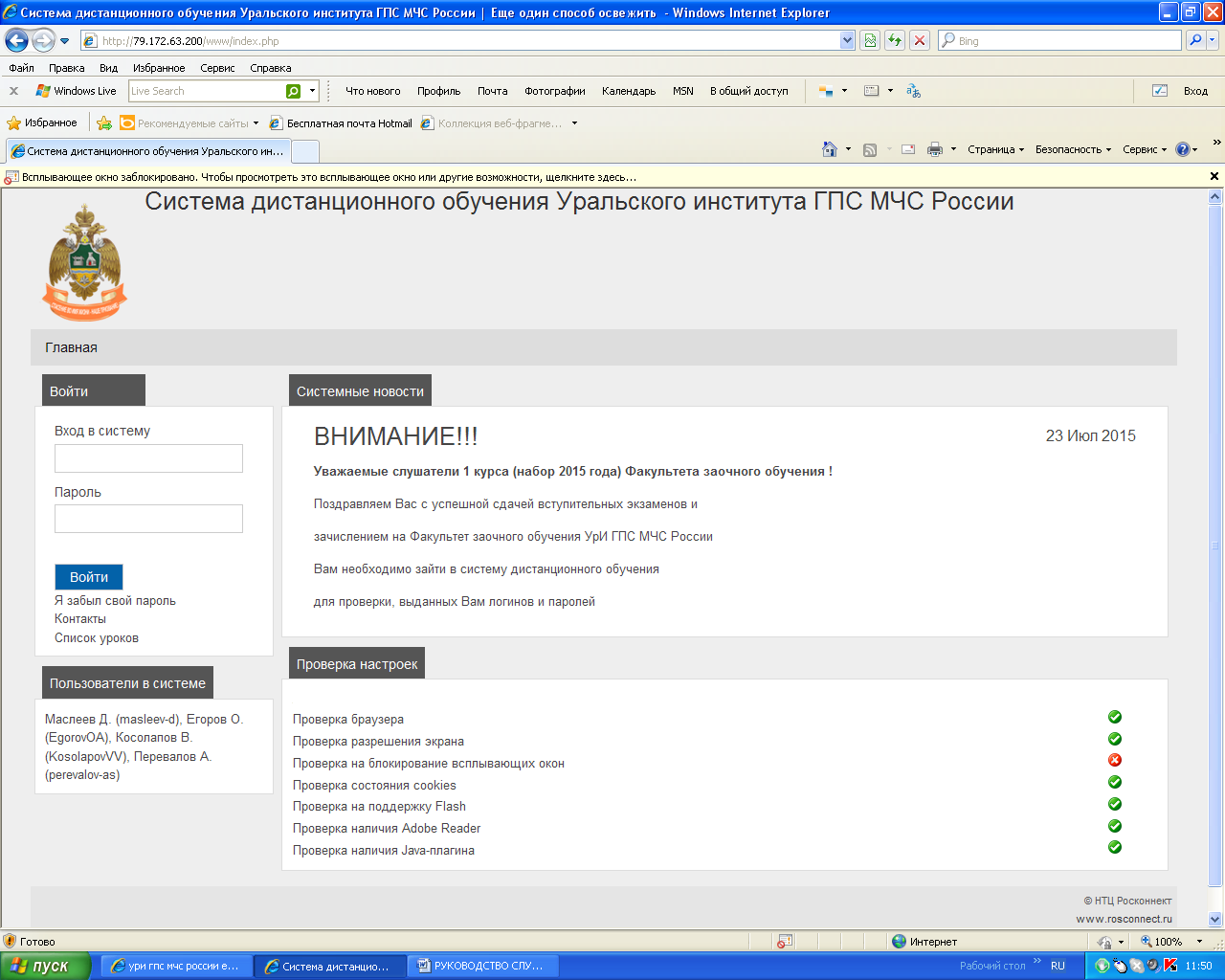Click the Live Search green magnifier button

[294, 91]
